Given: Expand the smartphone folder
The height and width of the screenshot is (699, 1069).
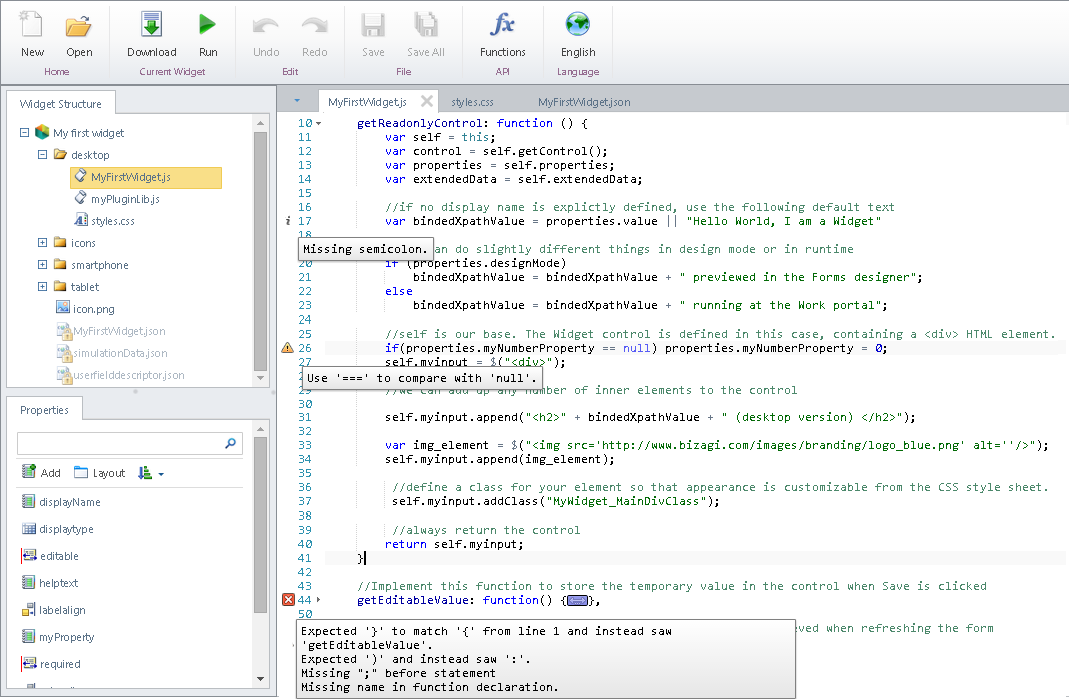Looking at the screenshot, I should pyautogui.click(x=42, y=265).
